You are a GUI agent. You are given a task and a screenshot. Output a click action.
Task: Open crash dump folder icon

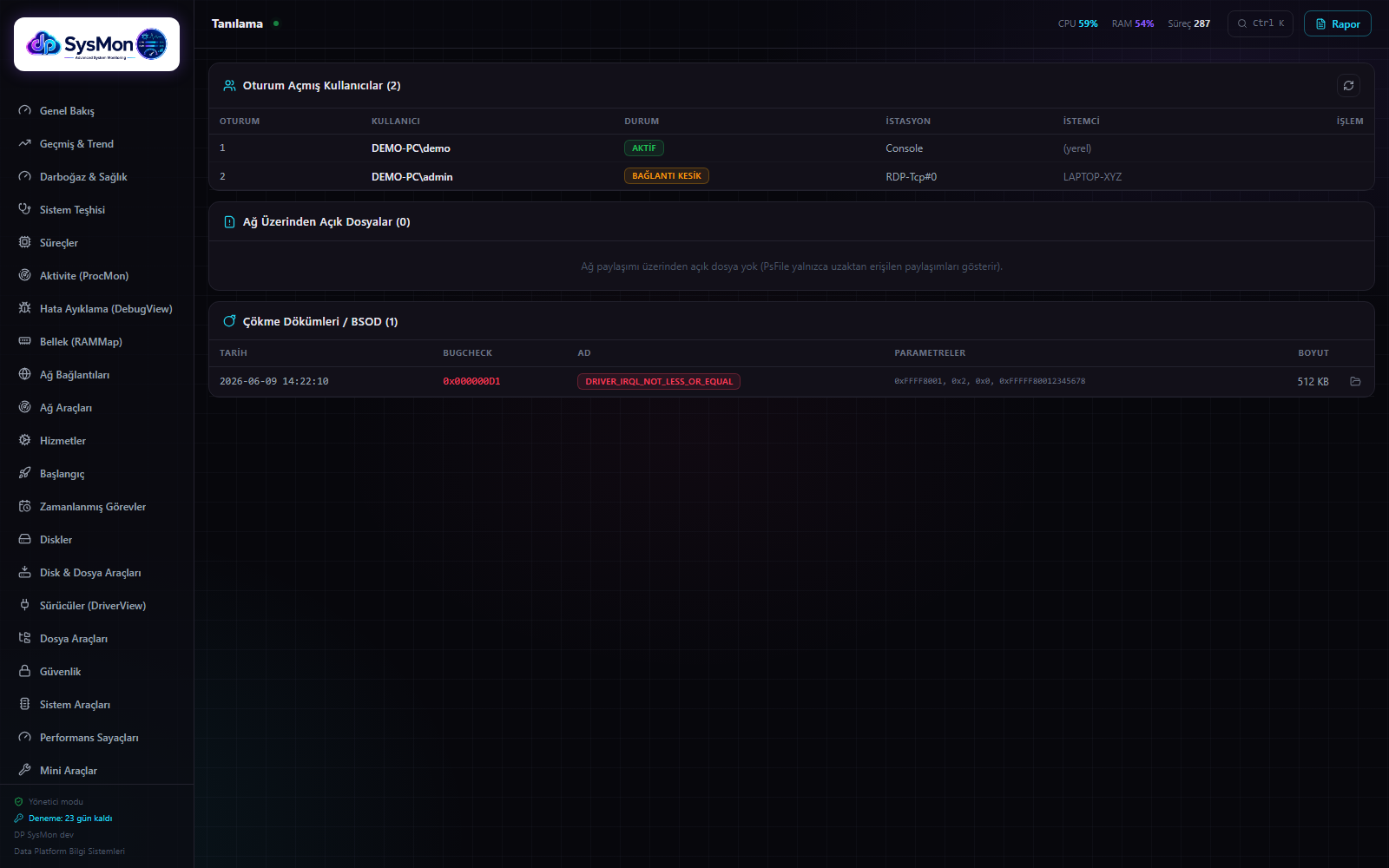[x=1355, y=381]
